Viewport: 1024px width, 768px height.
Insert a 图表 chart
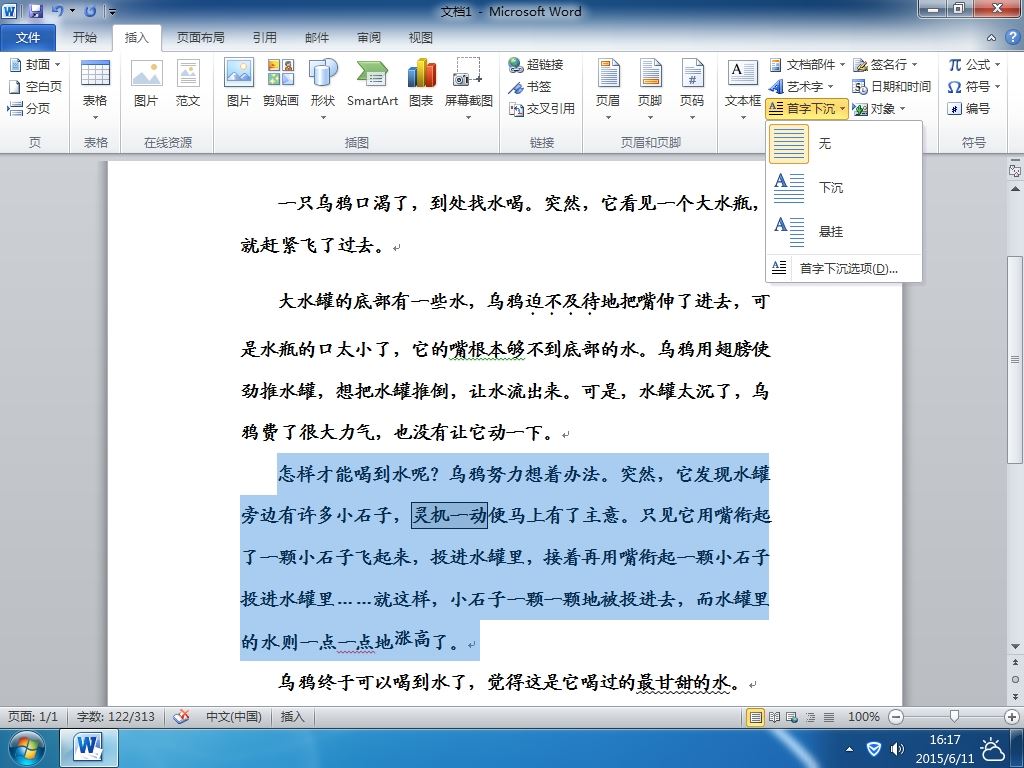coord(421,84)
